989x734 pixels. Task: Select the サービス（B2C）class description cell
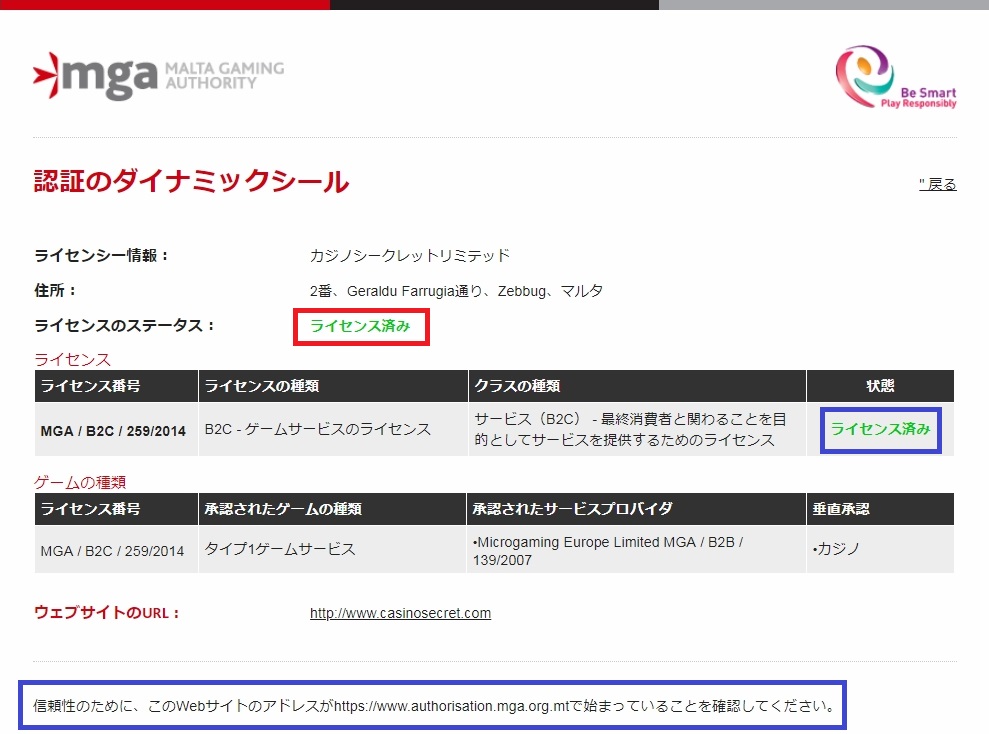point(637,429)
